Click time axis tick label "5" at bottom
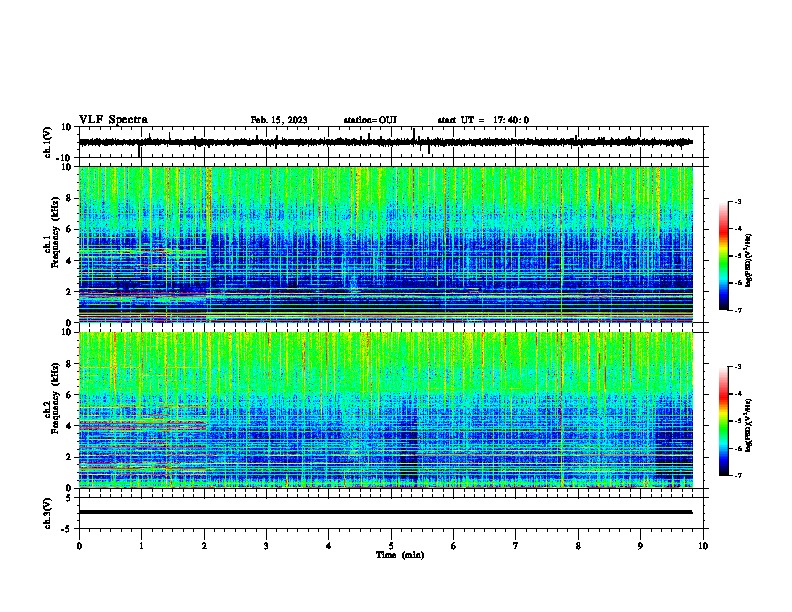 click(x=391, y=546)
